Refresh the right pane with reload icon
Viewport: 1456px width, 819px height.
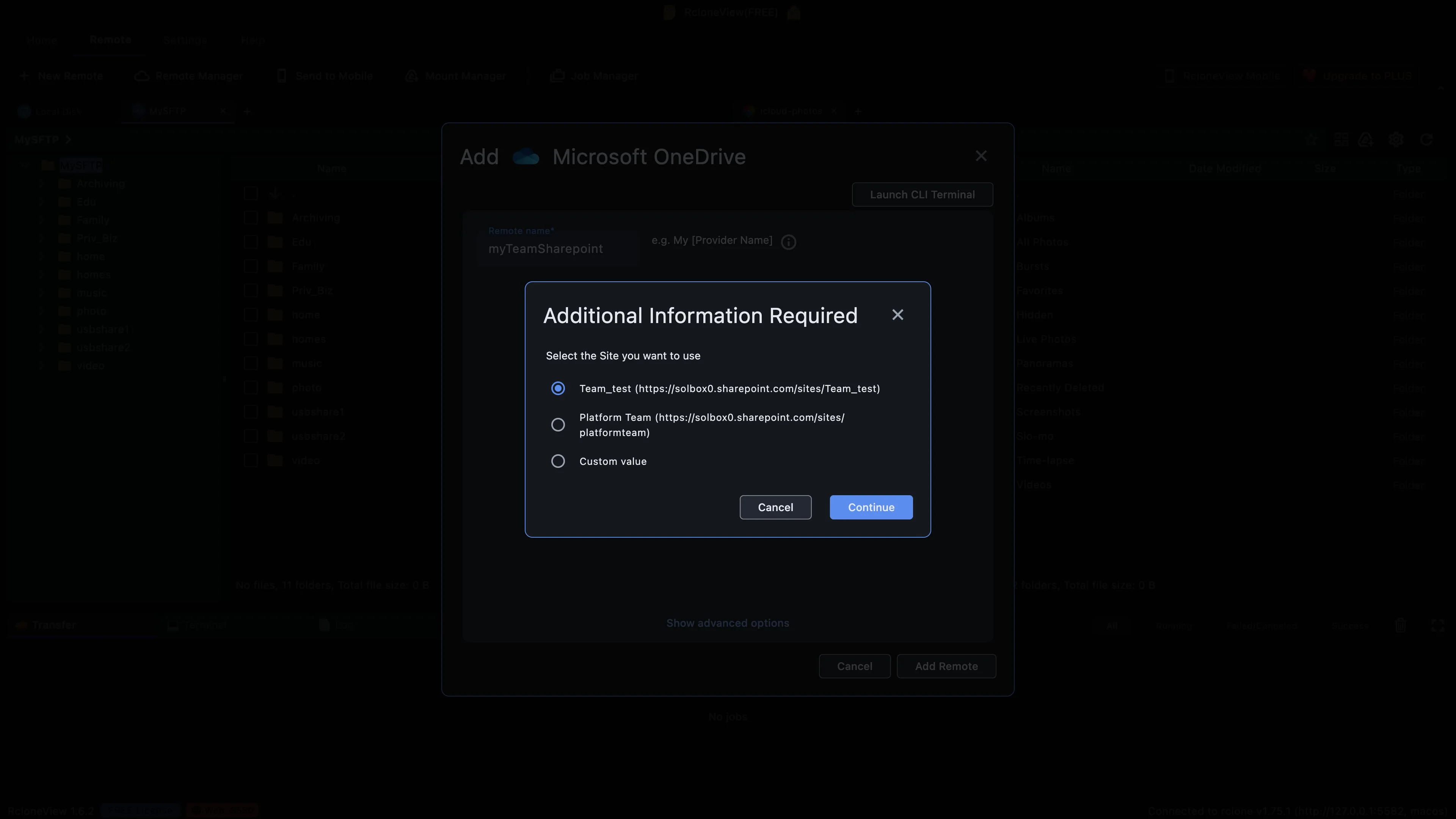click(x=1426, y=140)
